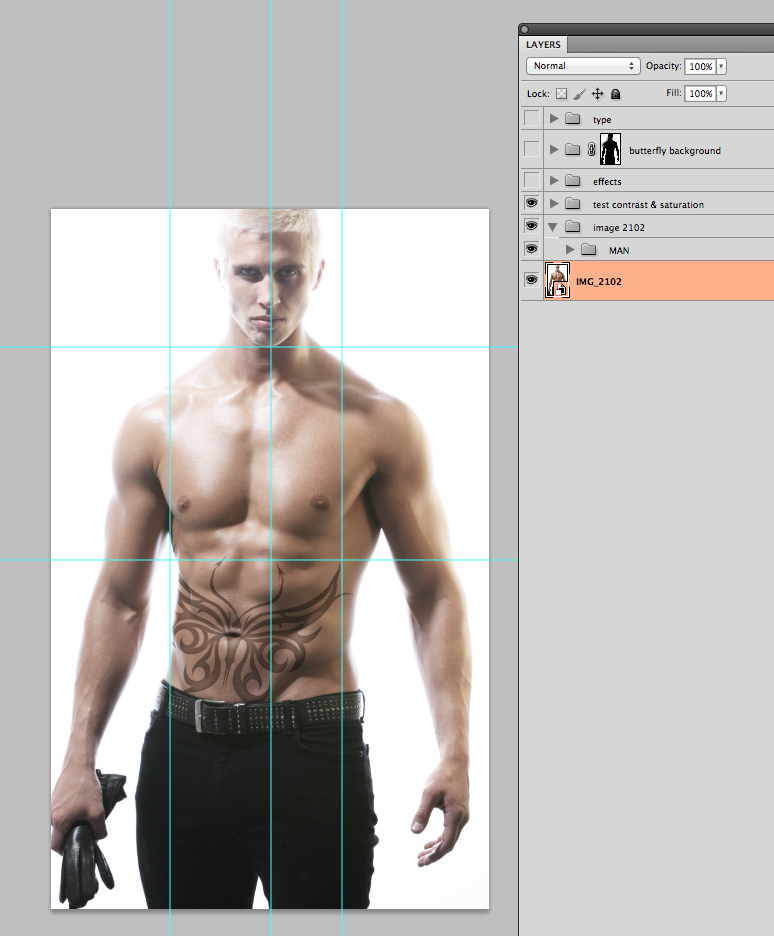Click the Fill value field

click(701, 93)
